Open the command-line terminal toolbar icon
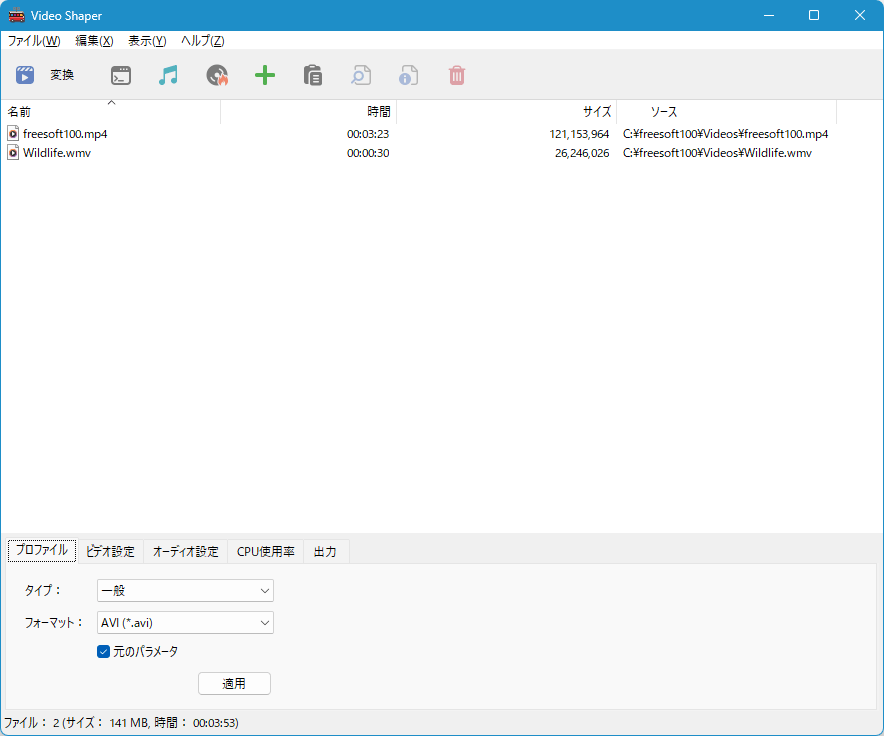The width and height of the screenshot is (884, 736). (121, 75)
